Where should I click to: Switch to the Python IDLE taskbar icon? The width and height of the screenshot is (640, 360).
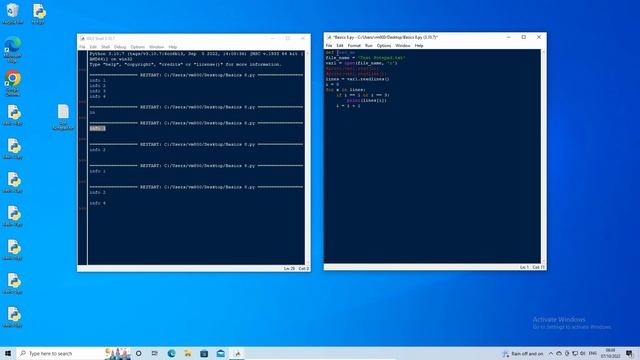click(x=237, y=353)
